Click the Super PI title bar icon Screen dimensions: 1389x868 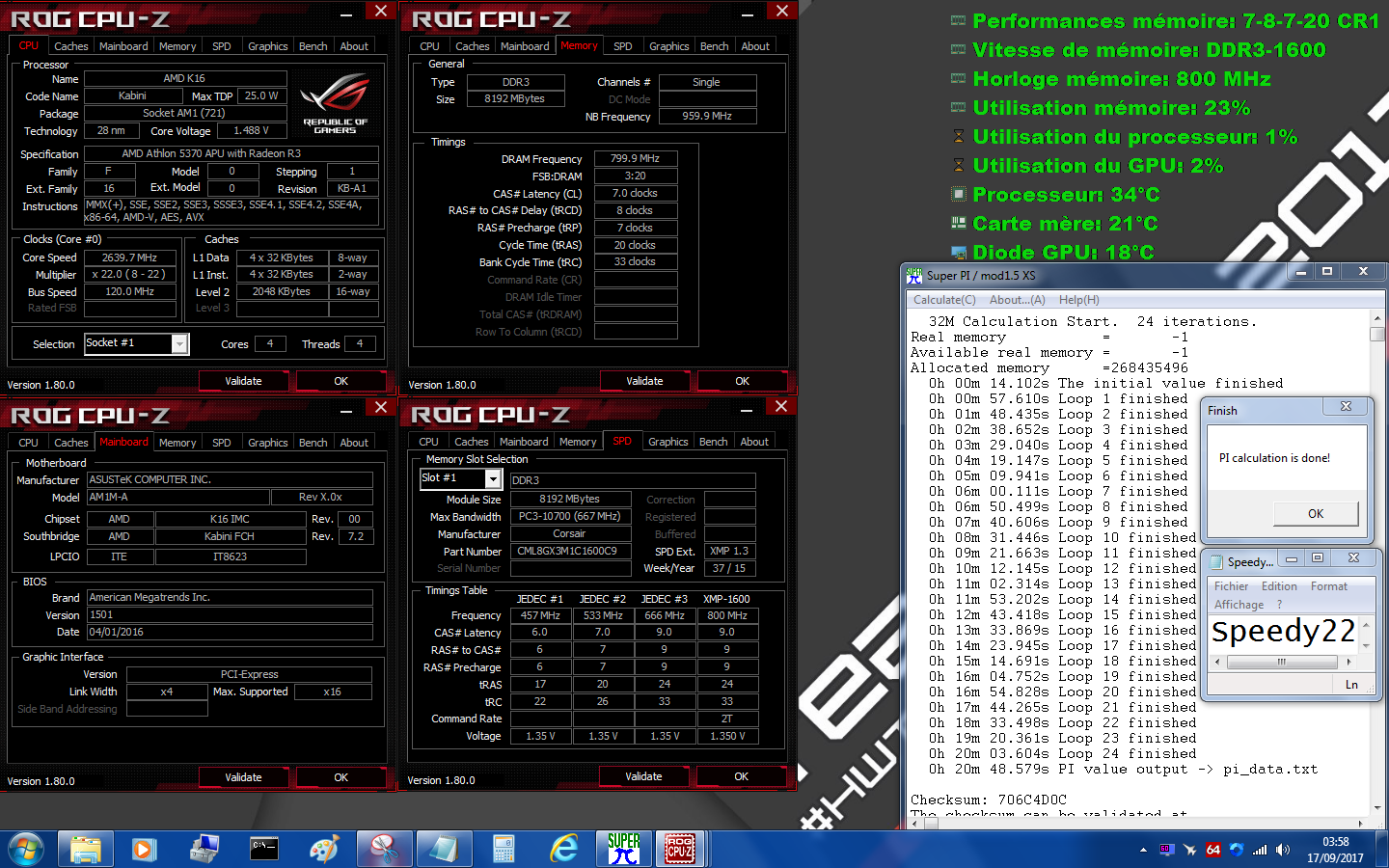[x=914, y=275]
